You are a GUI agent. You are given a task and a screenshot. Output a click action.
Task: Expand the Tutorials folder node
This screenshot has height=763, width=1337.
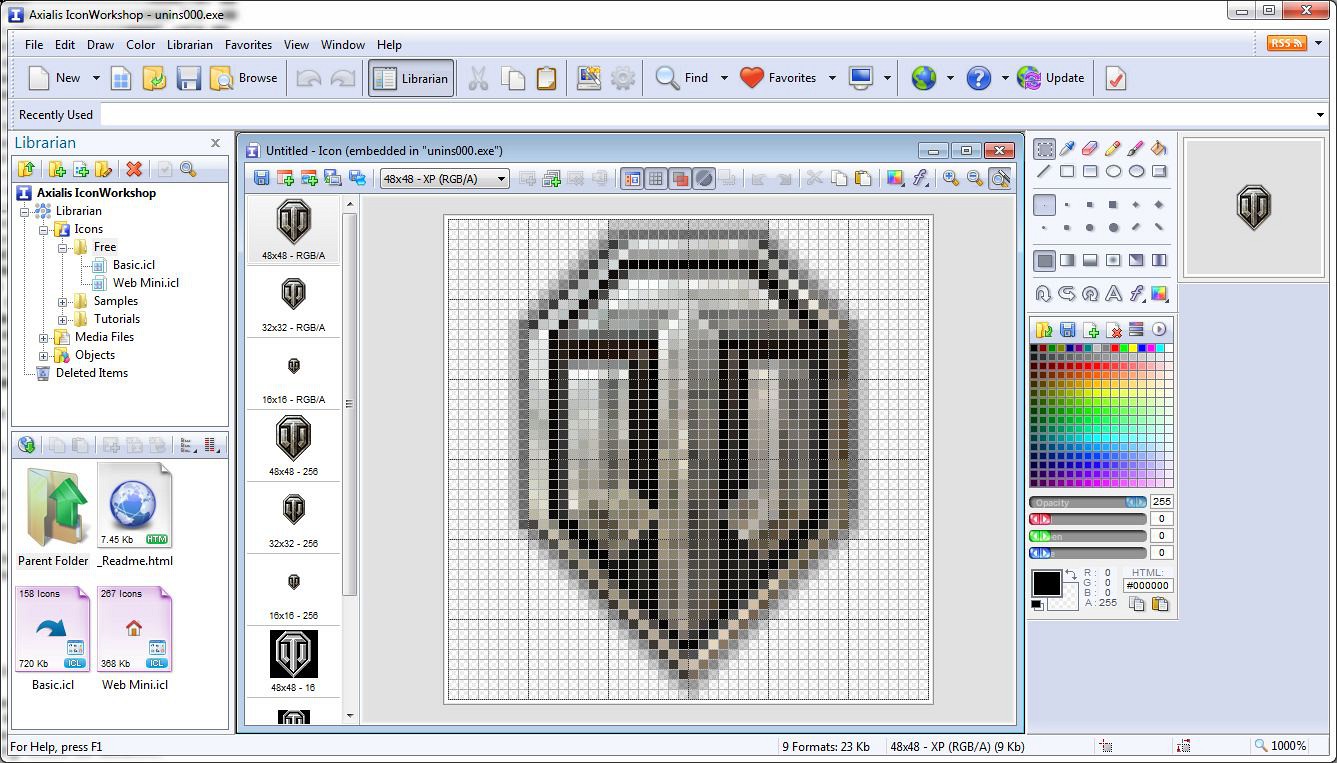click(x=62, y=319)
